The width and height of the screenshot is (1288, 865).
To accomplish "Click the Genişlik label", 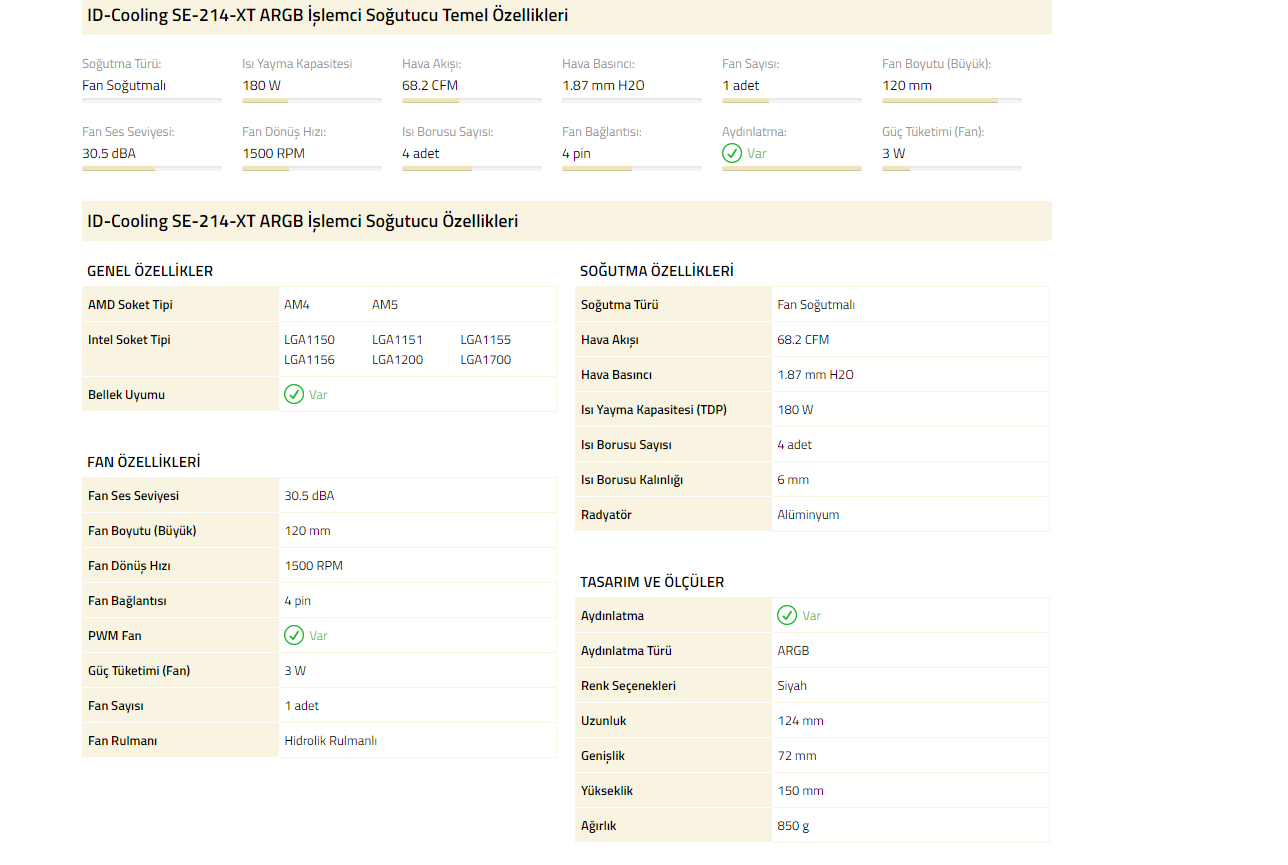I will pyautogui.click(x=603, y=755).
